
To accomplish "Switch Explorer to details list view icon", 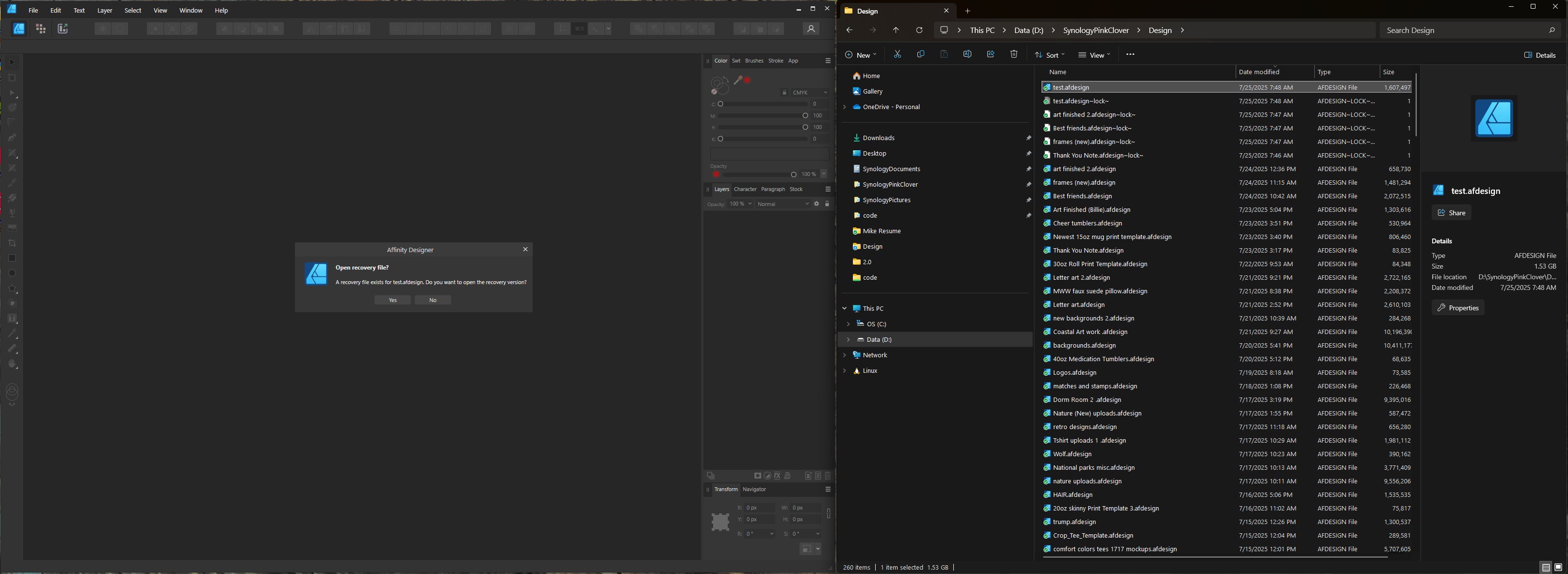I will point(1546,567).
